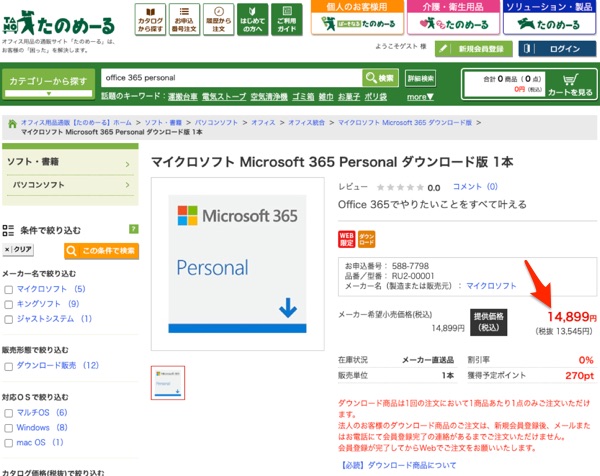This screenshot has width=600, height=476.
Task: Click the review star rating
Action: point(400,187)
